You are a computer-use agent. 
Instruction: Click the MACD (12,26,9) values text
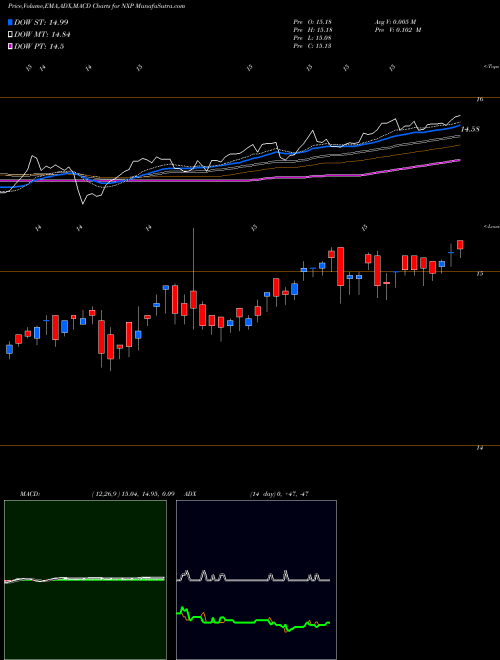[x=133, y=494]
